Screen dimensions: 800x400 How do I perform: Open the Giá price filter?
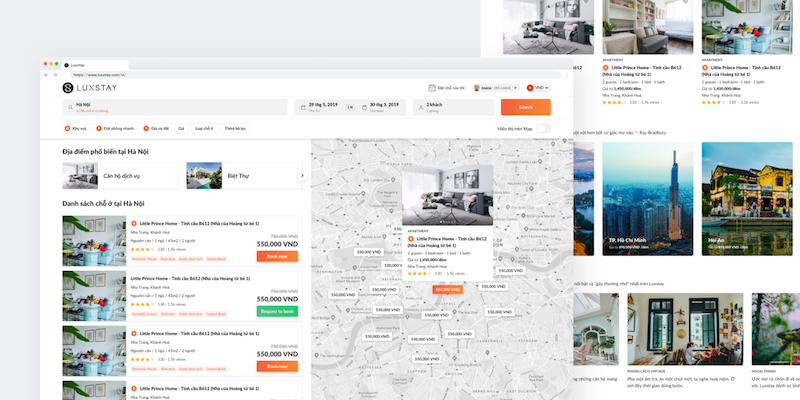click(x=182, y=128)
